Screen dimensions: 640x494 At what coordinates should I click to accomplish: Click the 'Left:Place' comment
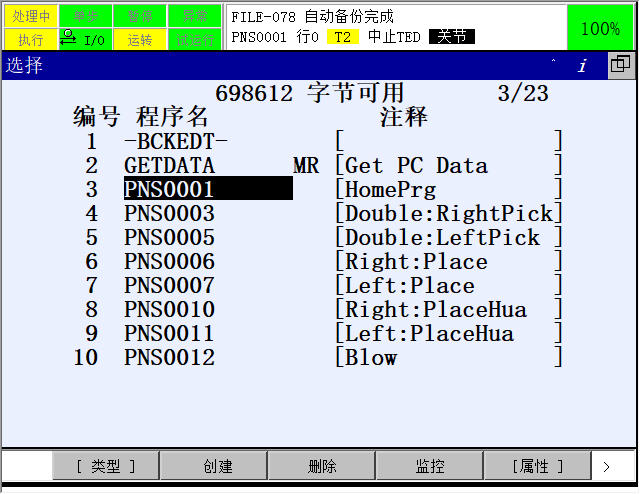410,285
